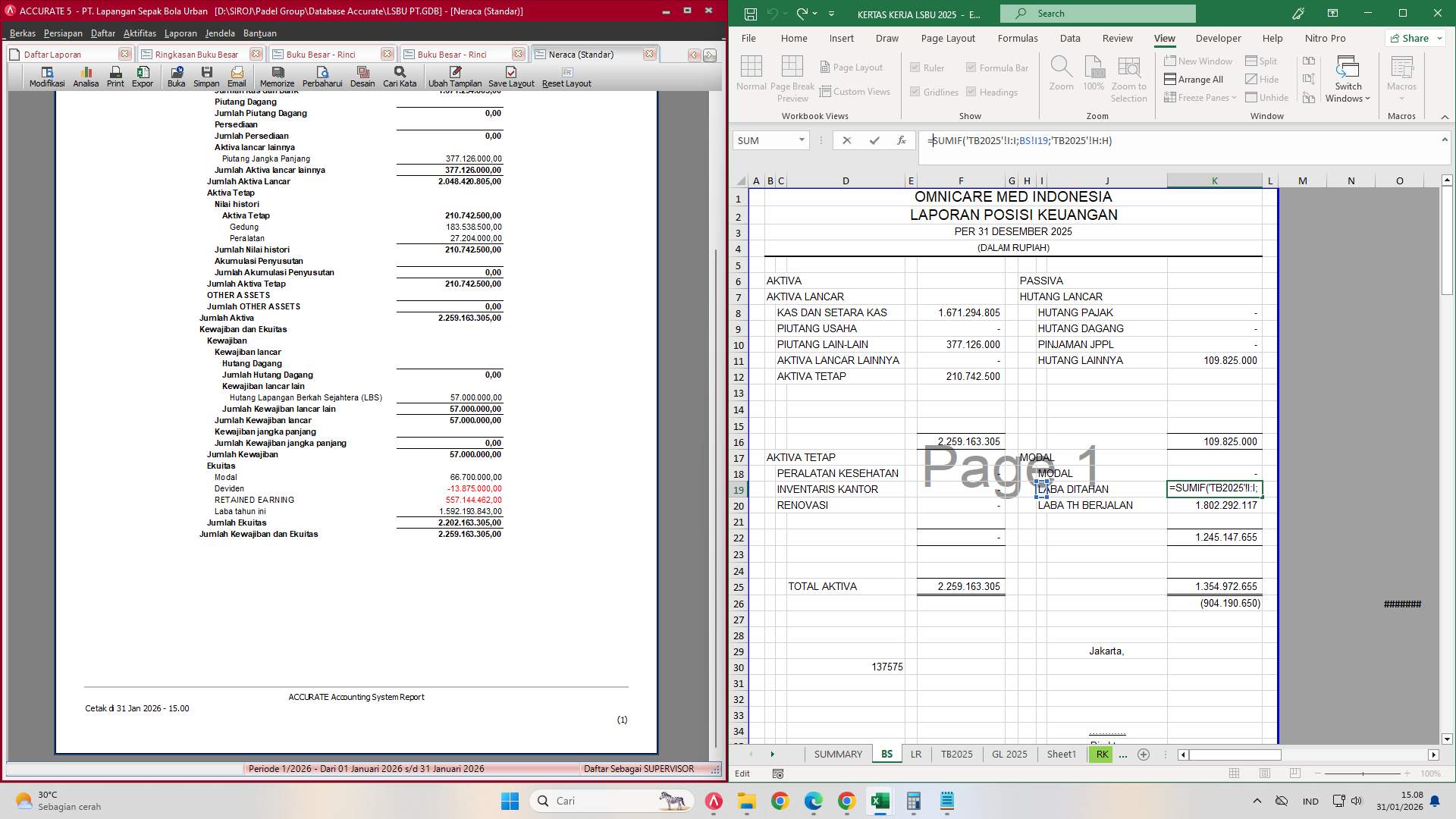This screenshot has height=819, width=1456.
Task: Click the Insert Function fx icon
Action: coord(901,140)
